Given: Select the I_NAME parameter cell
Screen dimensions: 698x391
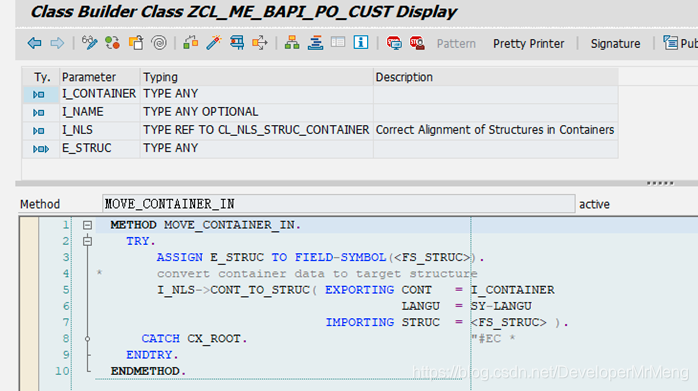Looking at the screenshot, I should [100, 112].
